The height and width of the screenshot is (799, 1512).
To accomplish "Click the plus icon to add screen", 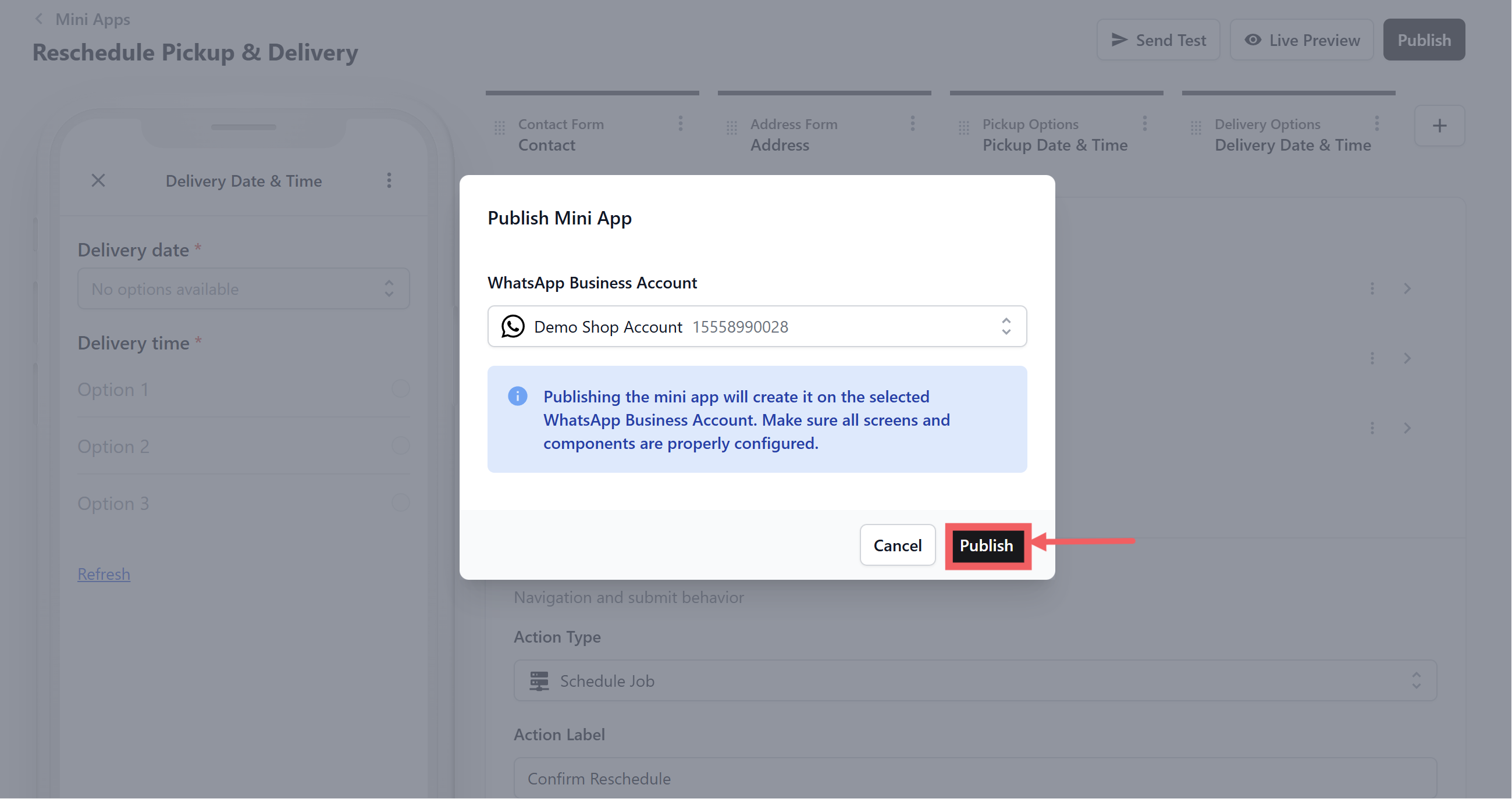I will coord(1439,126).
